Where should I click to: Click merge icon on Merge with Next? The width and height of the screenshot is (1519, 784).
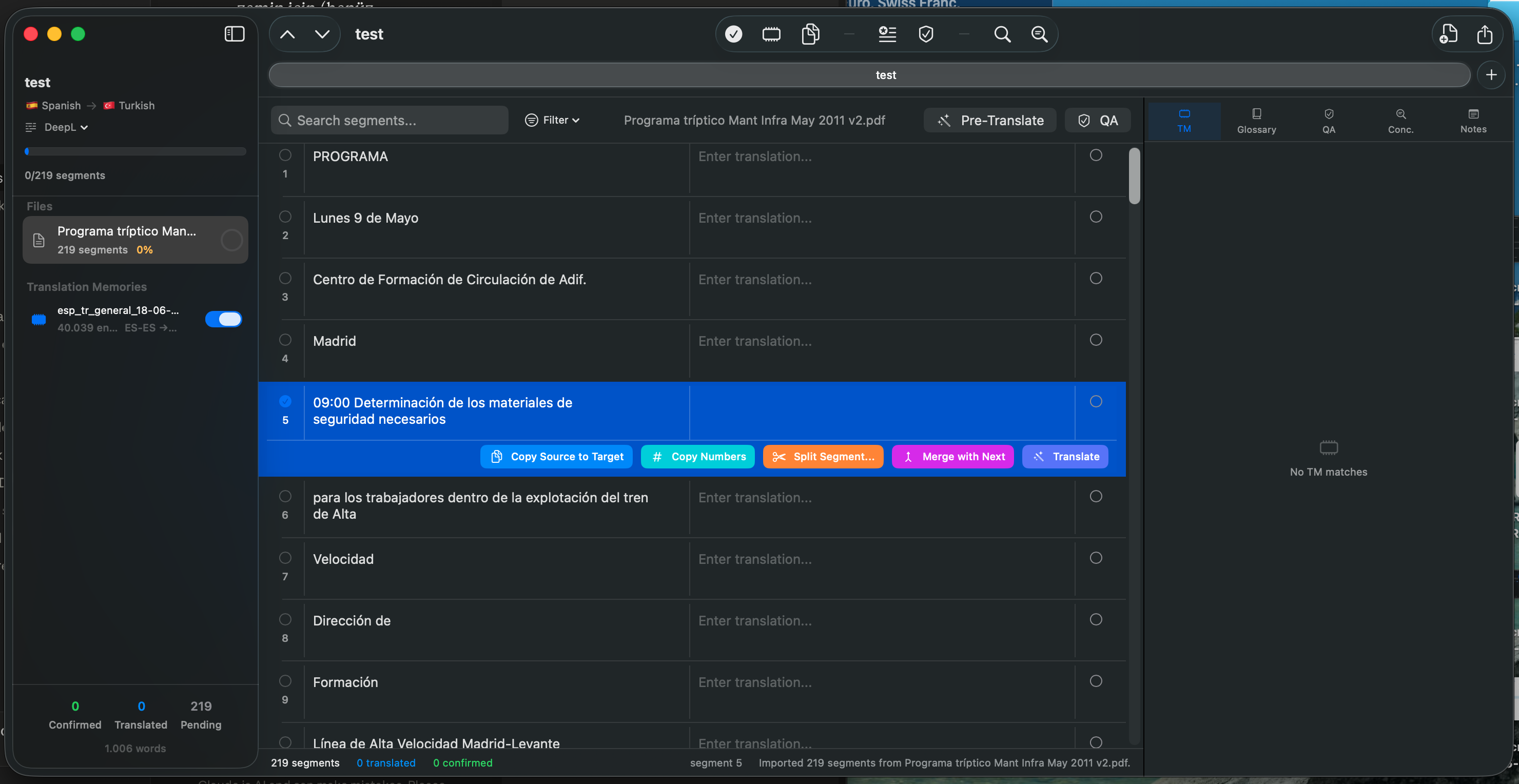click(x=908, y=457)
